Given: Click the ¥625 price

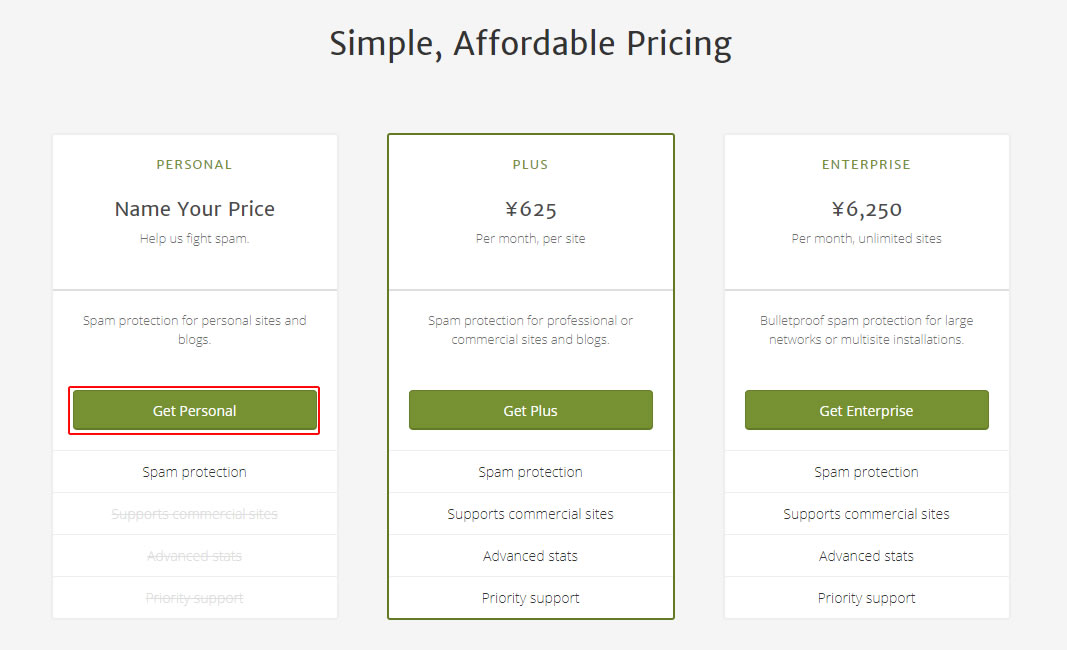Looking at the screenshot, I should [x=531, y=209].
